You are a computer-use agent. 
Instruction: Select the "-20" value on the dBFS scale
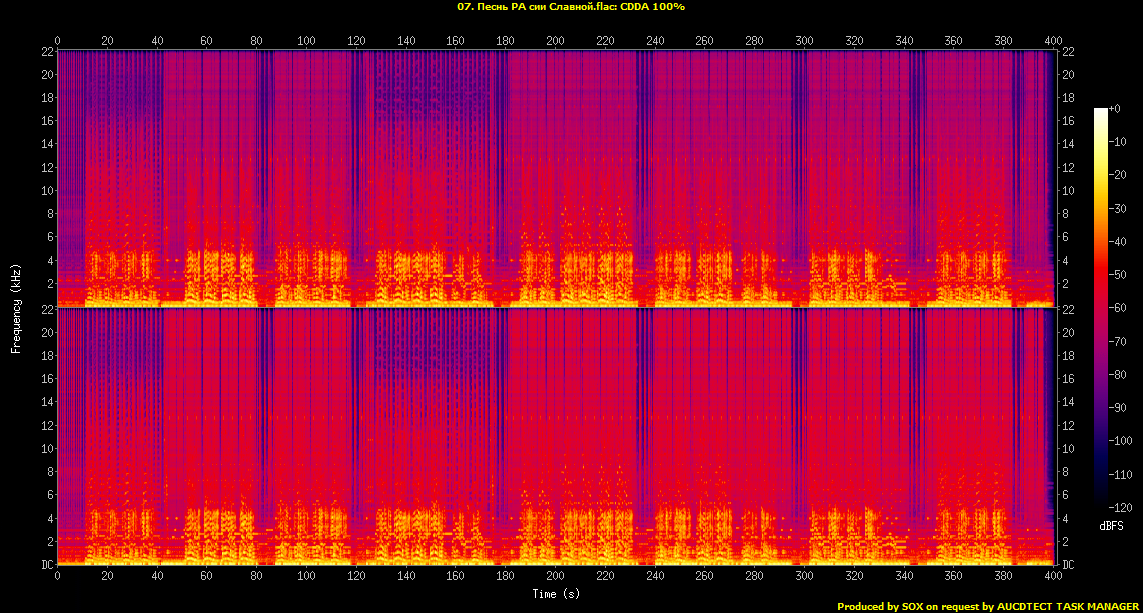pyautogui.click(x=1117, y=175)
